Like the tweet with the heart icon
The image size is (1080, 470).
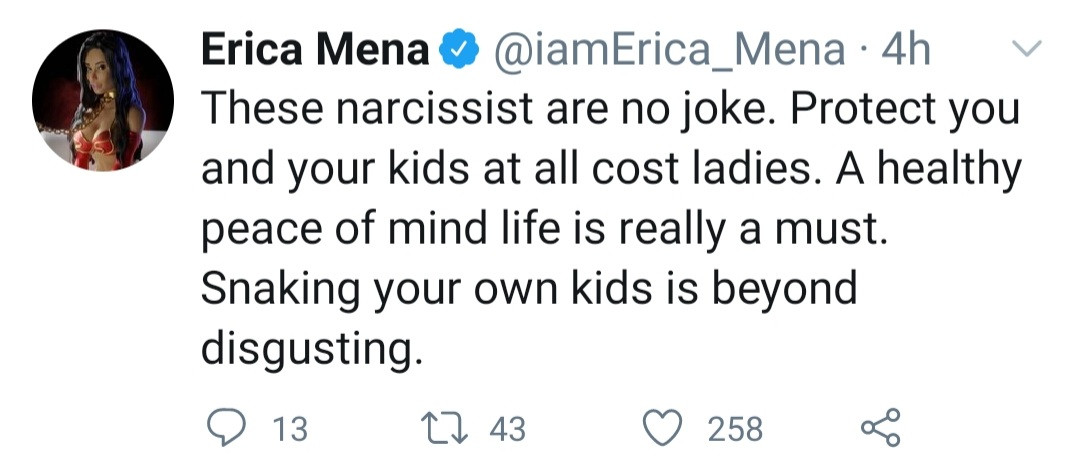(663, 428)
